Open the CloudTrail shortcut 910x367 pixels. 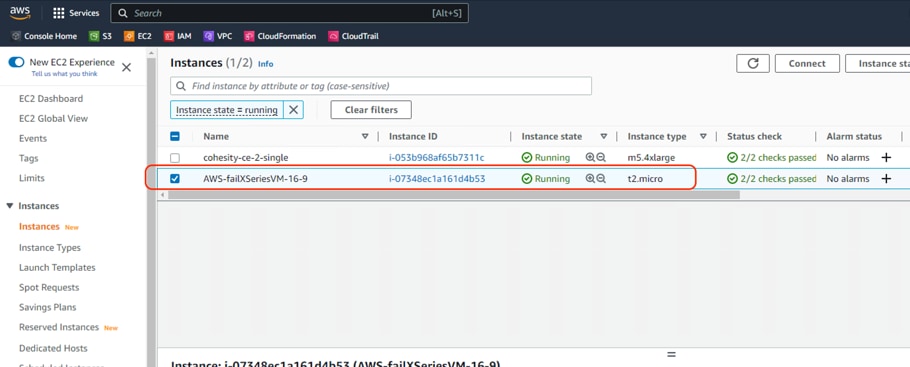[x=353, y=36]
